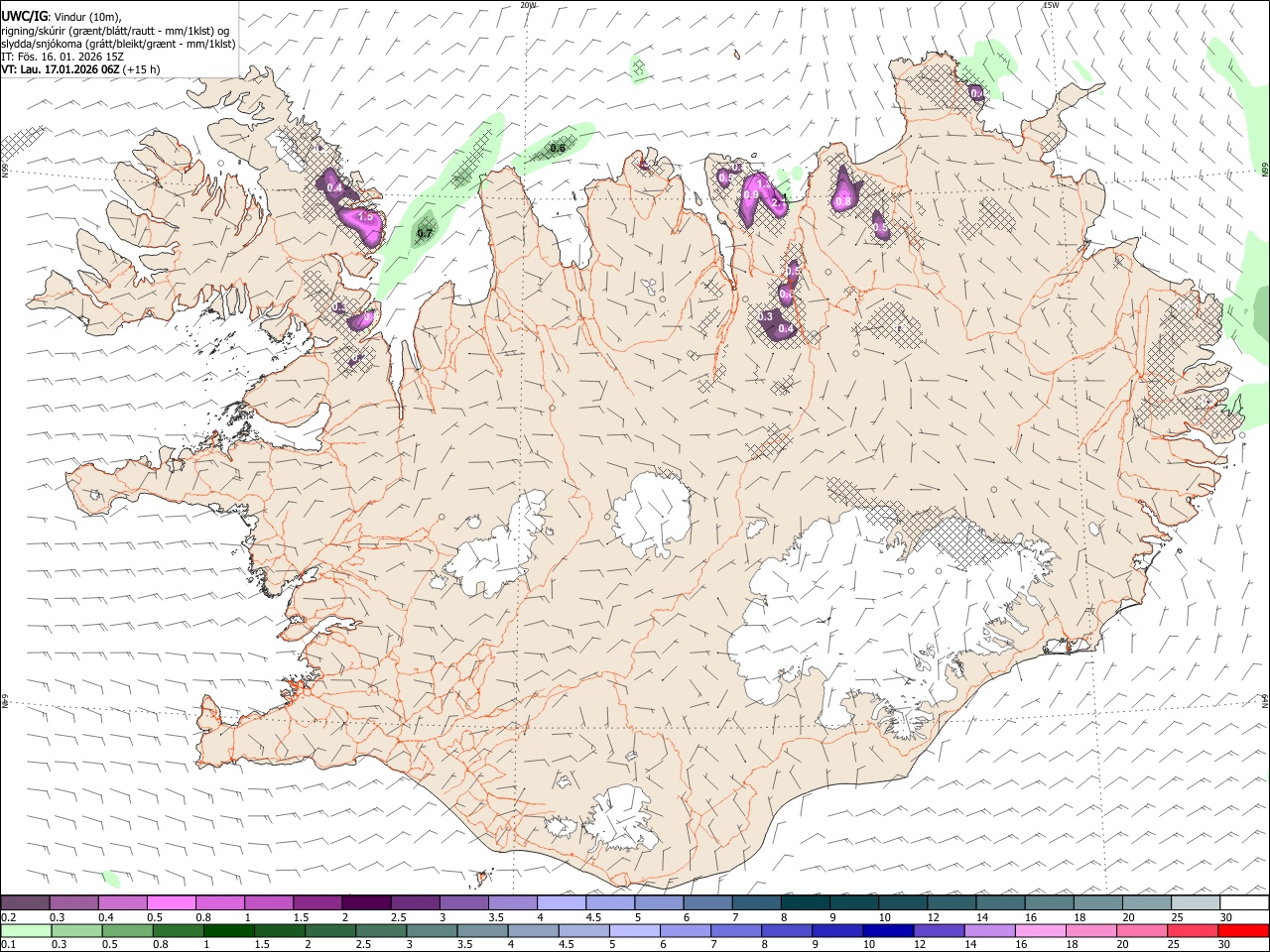Click the 'rigning/skúrir' legend description line

pyautogui.click(x=115, y=31)
